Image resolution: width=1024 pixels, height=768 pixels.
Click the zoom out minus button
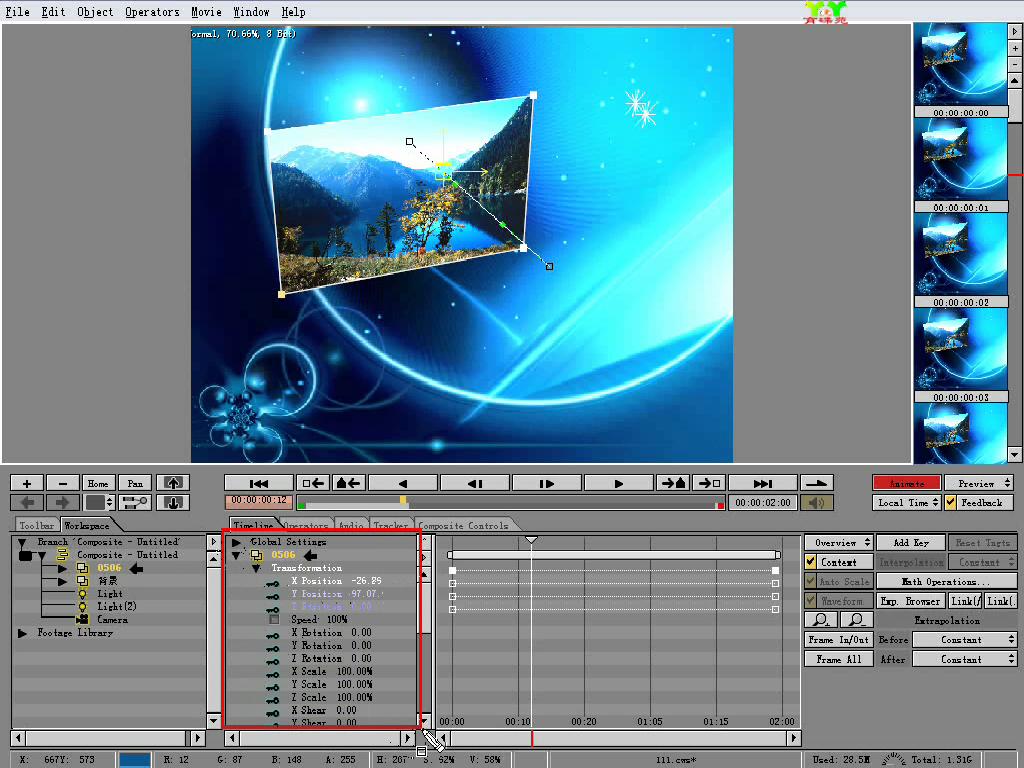tap(63, 483)
